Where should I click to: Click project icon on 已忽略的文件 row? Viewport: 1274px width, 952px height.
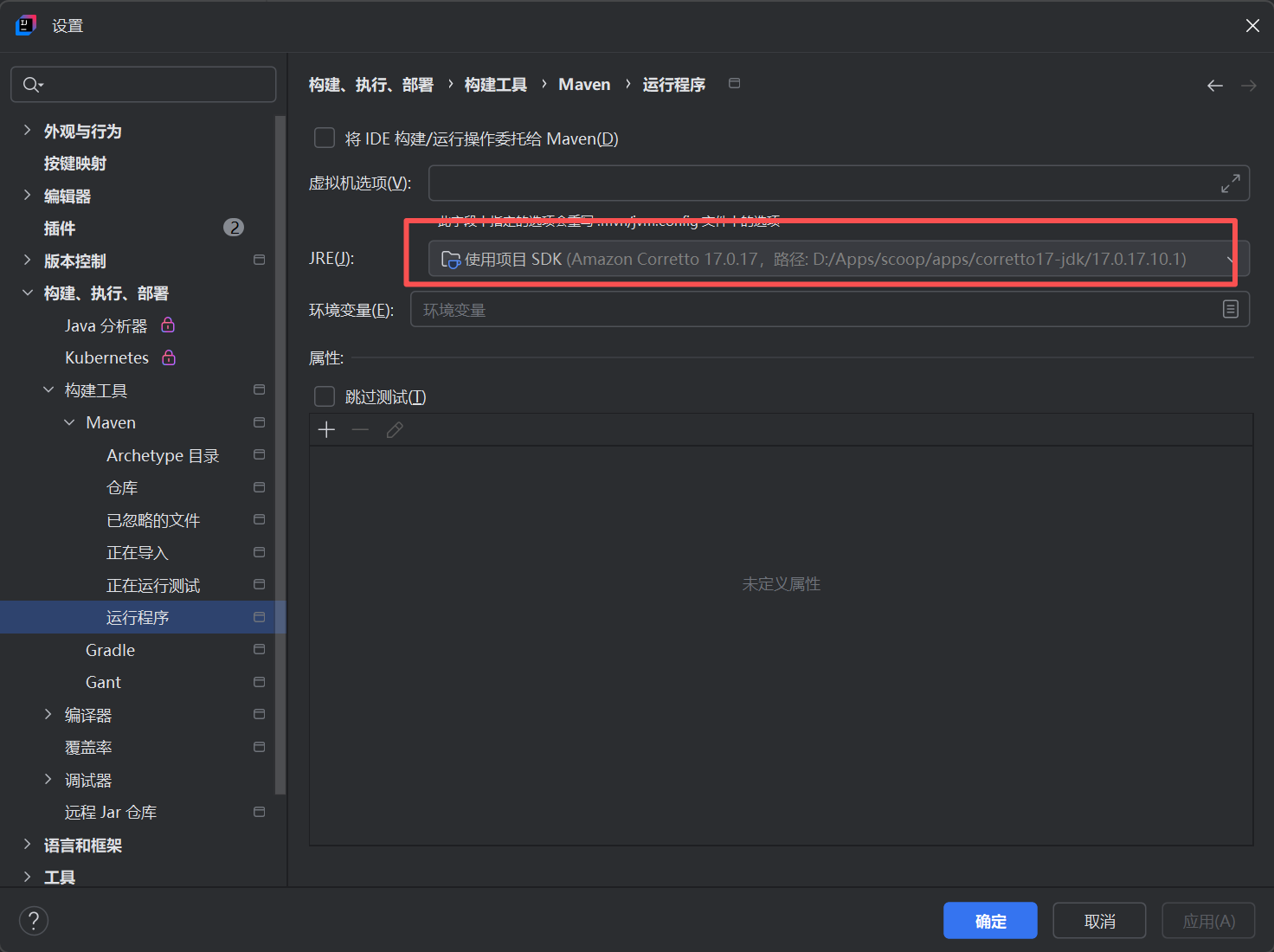pyautogui.click(x=259, y=519)
